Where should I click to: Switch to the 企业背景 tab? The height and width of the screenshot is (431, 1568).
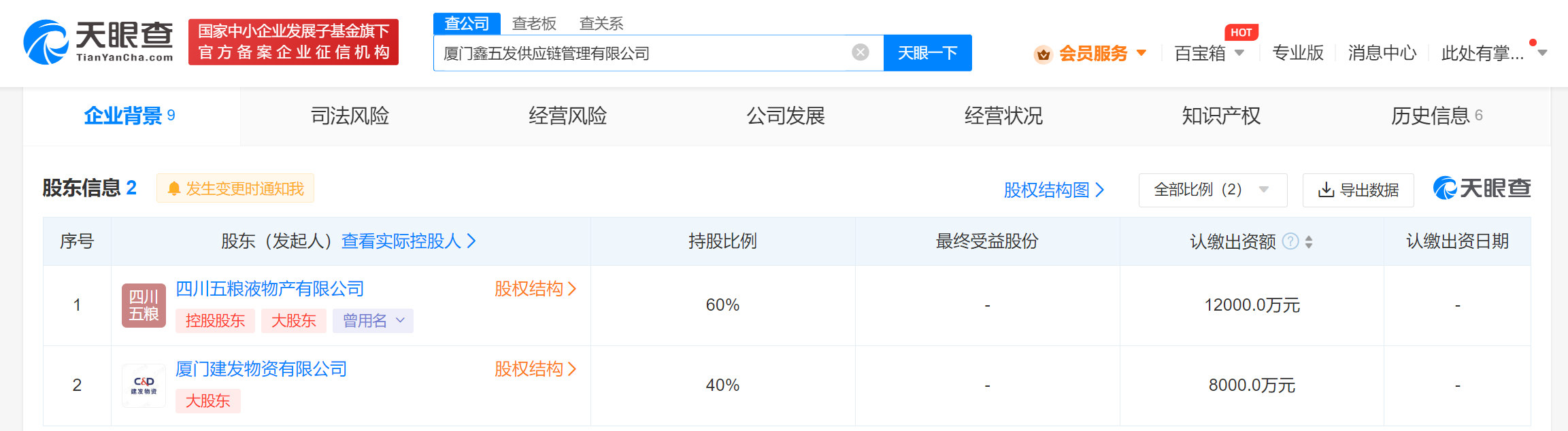[131, 116]
